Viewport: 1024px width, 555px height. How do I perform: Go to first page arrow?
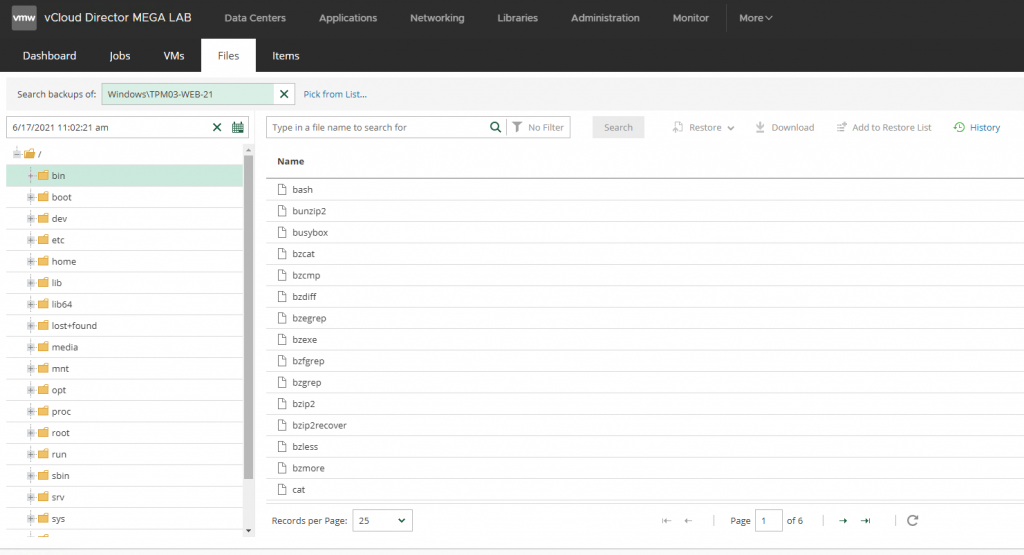coord(666,520)
